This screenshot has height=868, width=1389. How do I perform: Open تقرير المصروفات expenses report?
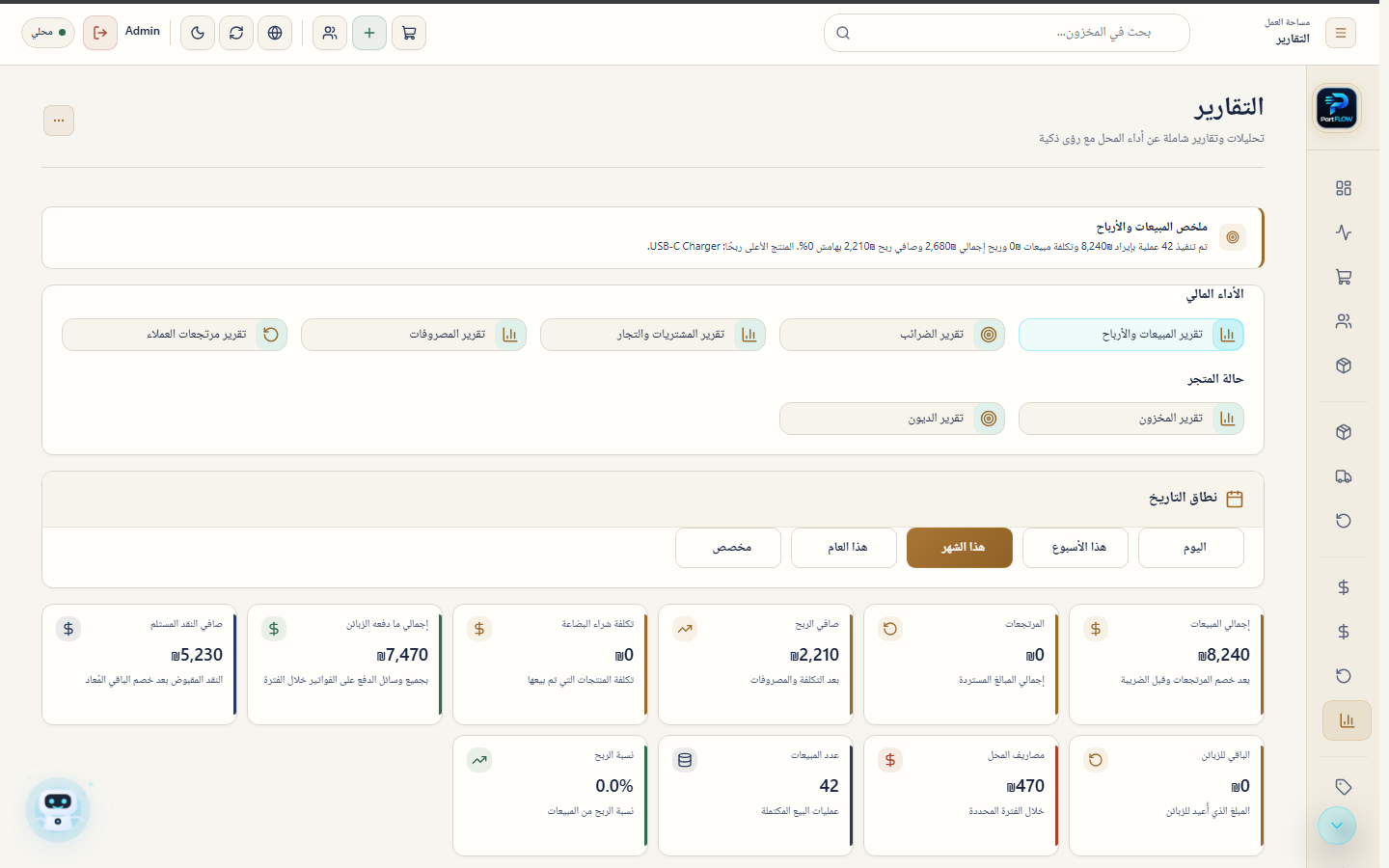click(x=414, y=335)
